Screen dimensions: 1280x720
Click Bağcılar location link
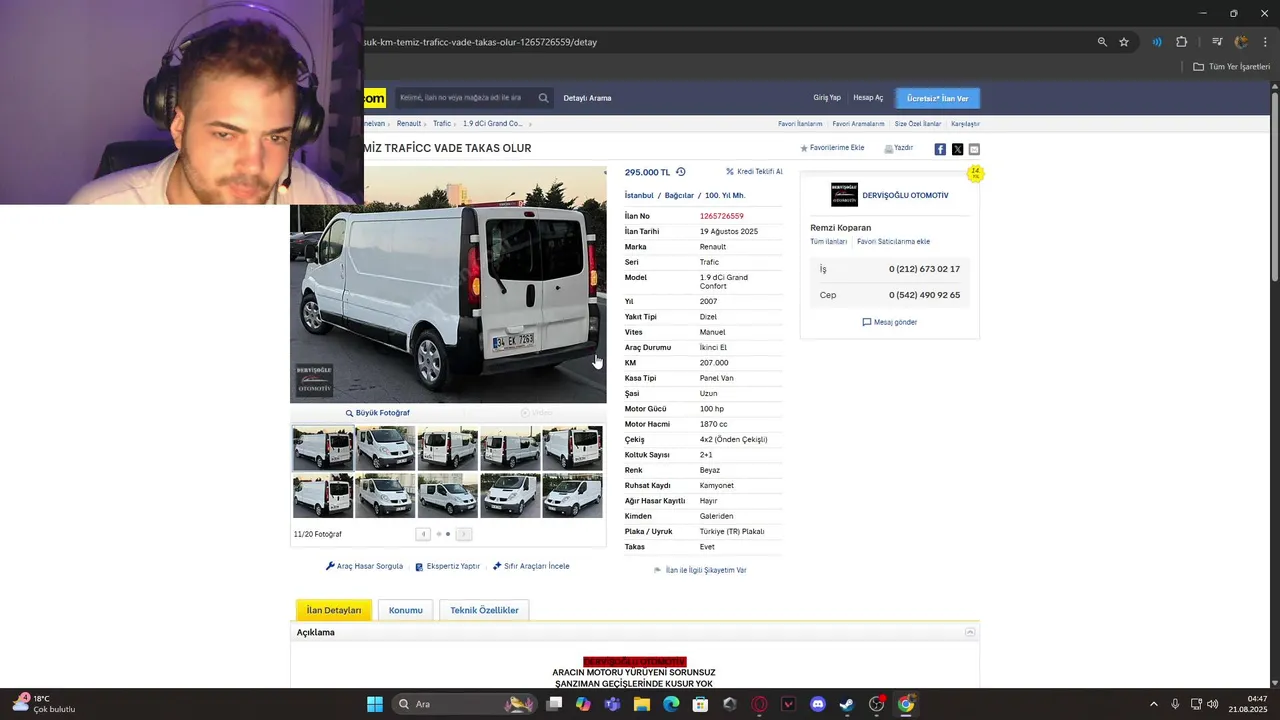click(x=679, y=196)
